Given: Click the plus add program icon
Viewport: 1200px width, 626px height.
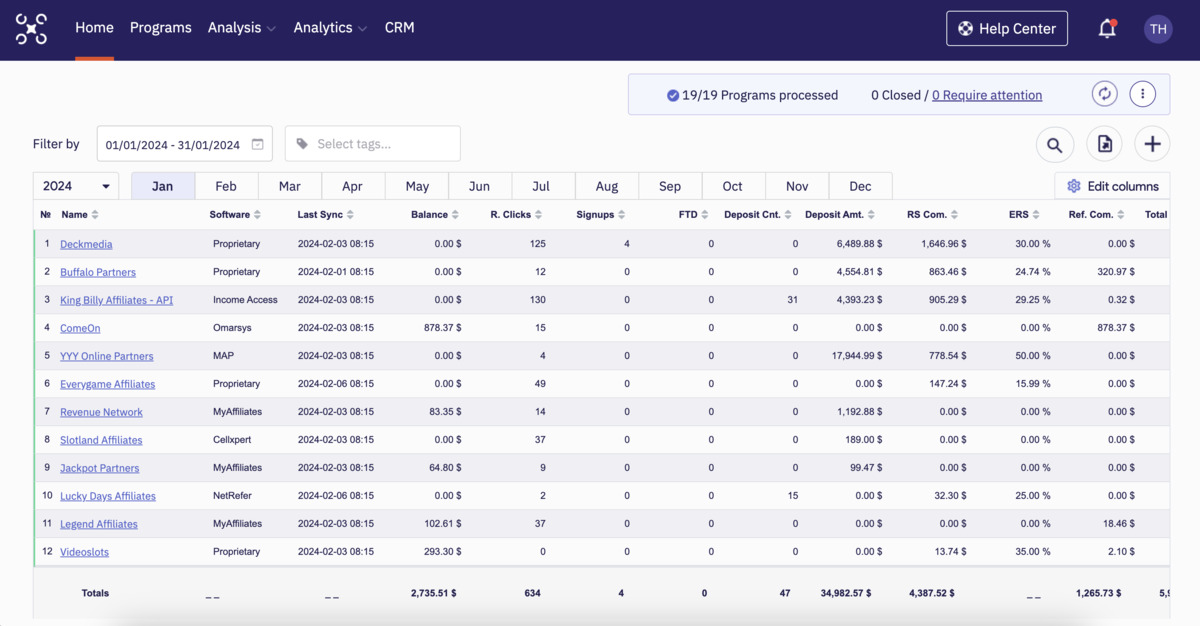Looking at the screenshot, I should [1152, 145].
